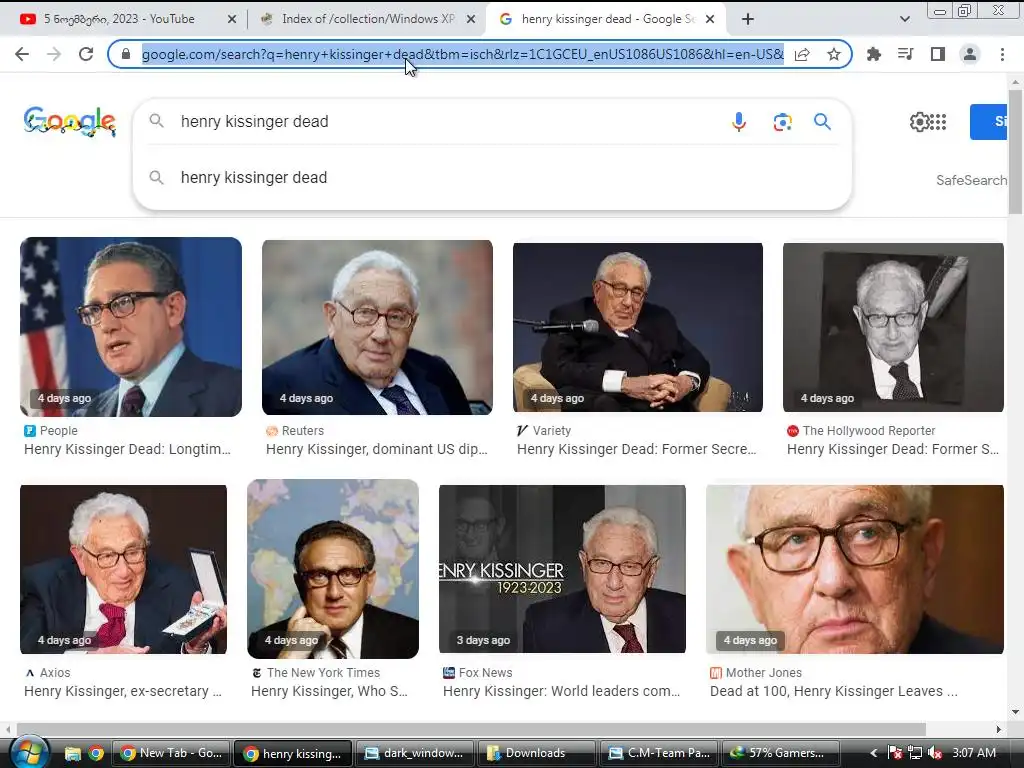Click the vertical scrollbar down arrow
Viewport: 1024px width, 768px height.
pyautogui.click(x=1015, y=712)
